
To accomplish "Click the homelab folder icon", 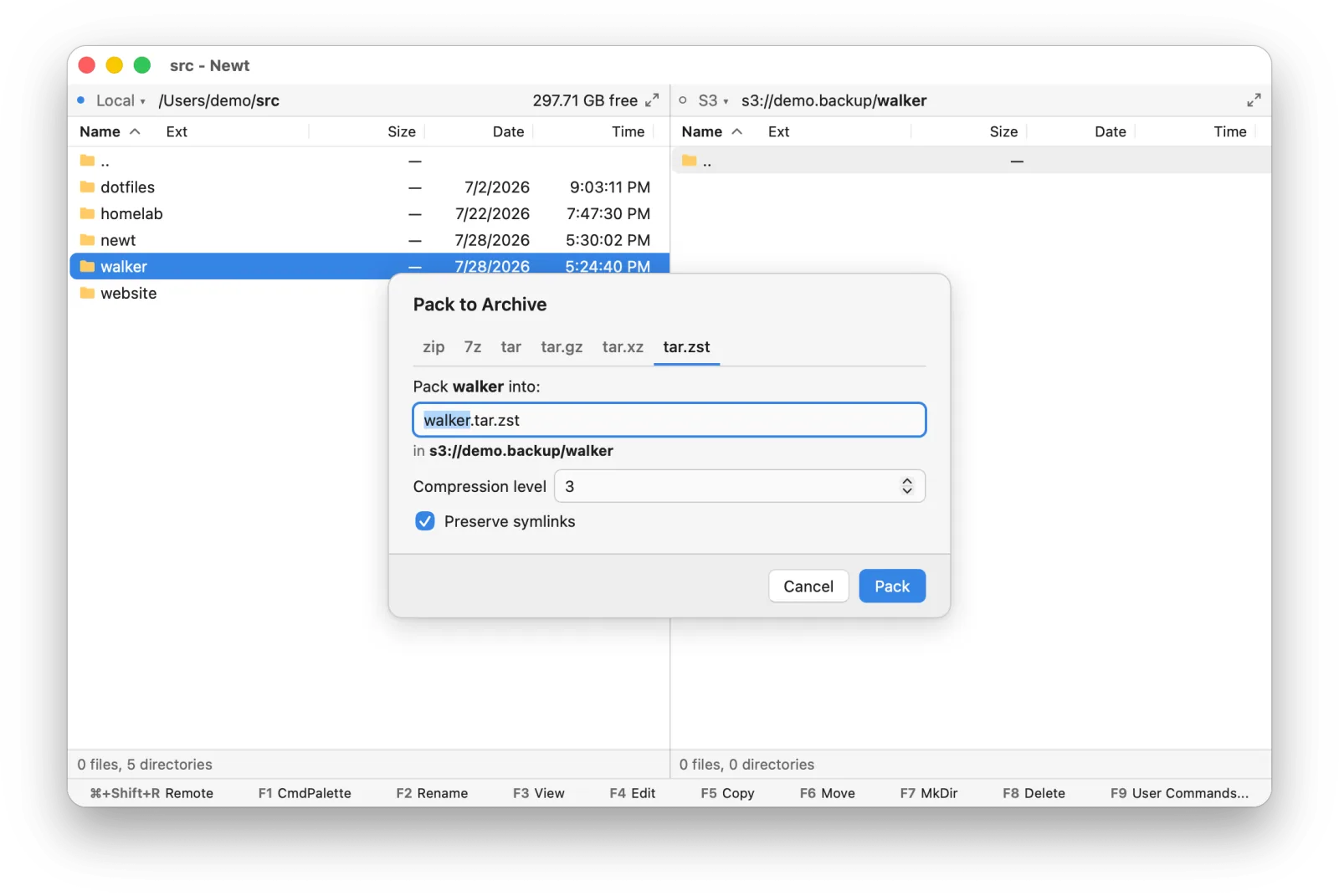I will 87,213.
